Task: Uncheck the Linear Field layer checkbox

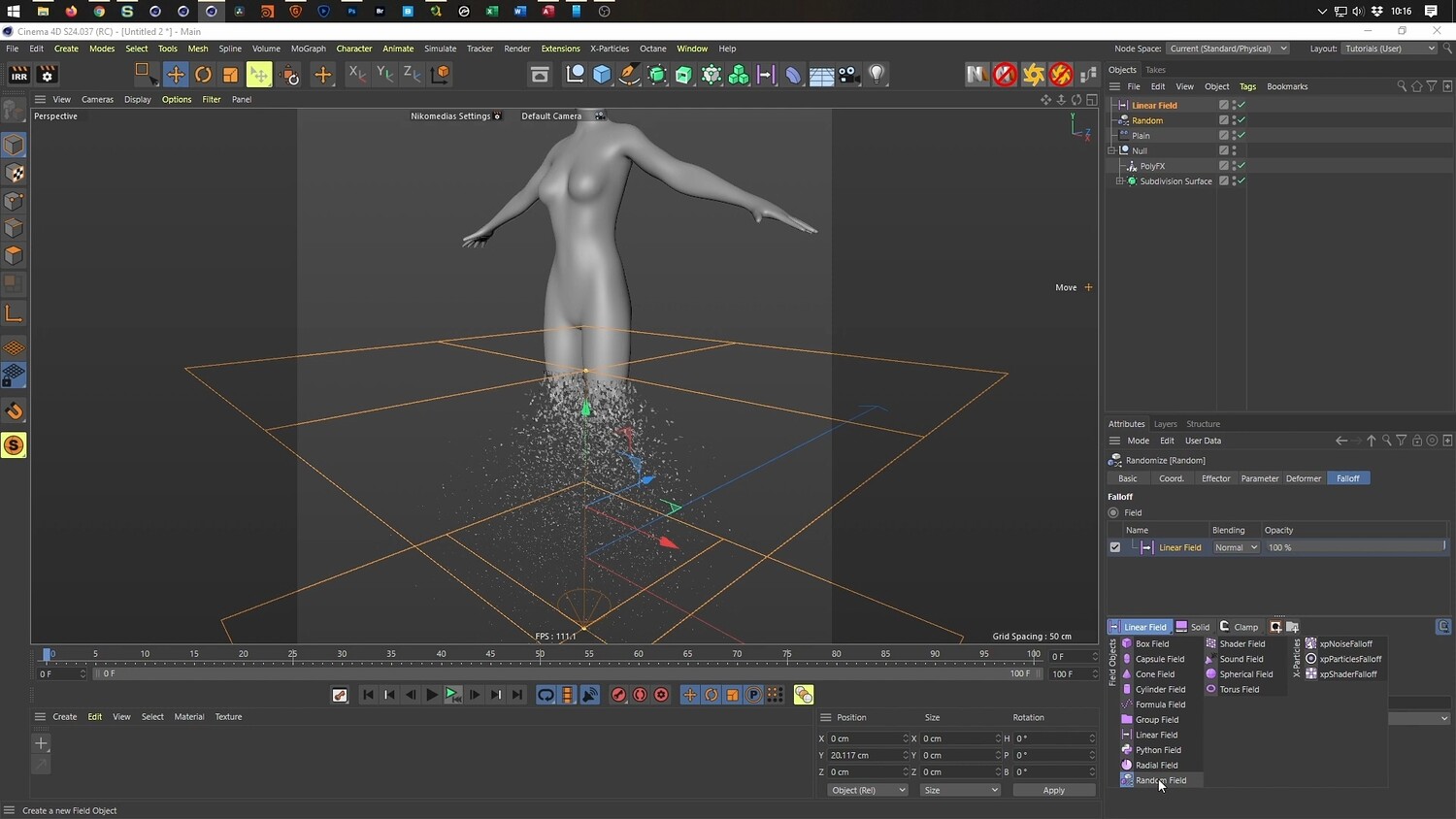Action: coord(1115,547)
